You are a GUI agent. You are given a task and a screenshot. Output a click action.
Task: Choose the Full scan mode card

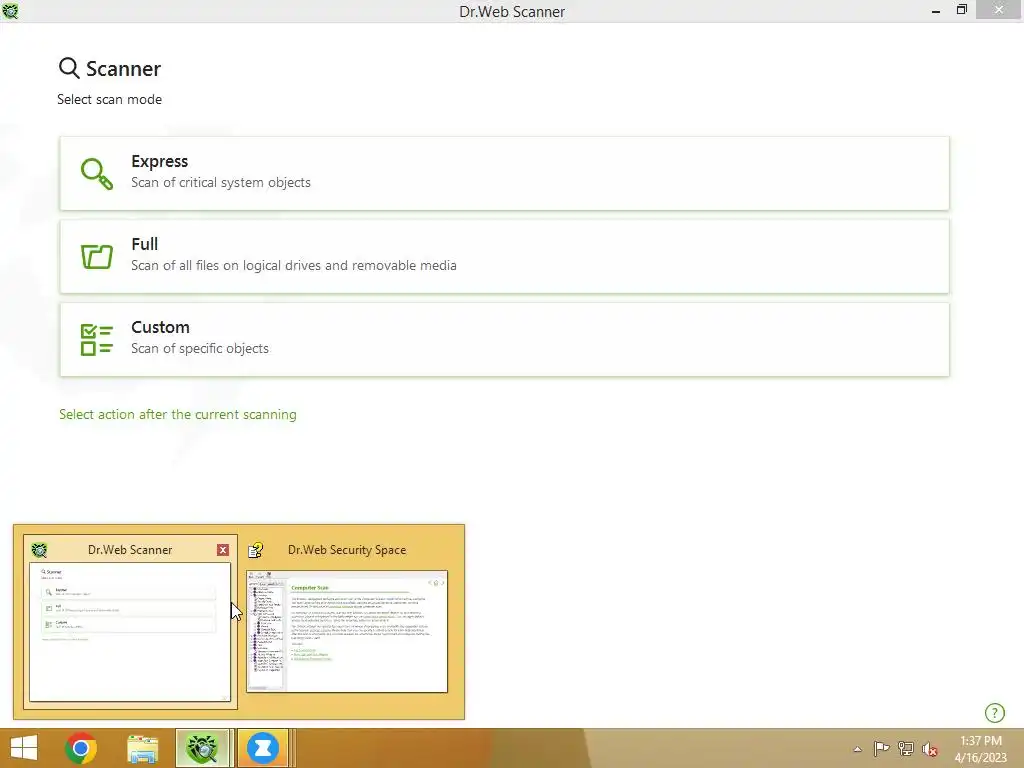[x=504, y=256]
